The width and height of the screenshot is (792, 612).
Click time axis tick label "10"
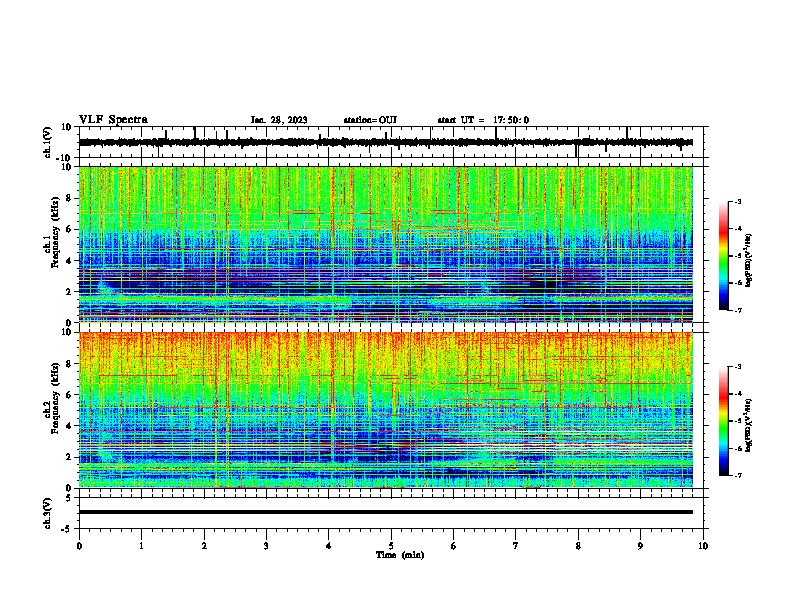click(x=703, y=546)
